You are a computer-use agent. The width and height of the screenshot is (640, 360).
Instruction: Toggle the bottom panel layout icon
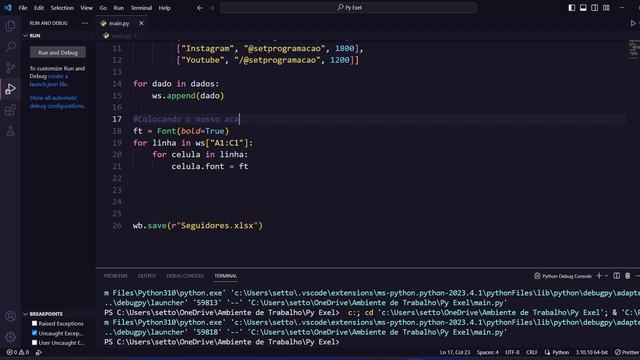(x=583, y=8)
